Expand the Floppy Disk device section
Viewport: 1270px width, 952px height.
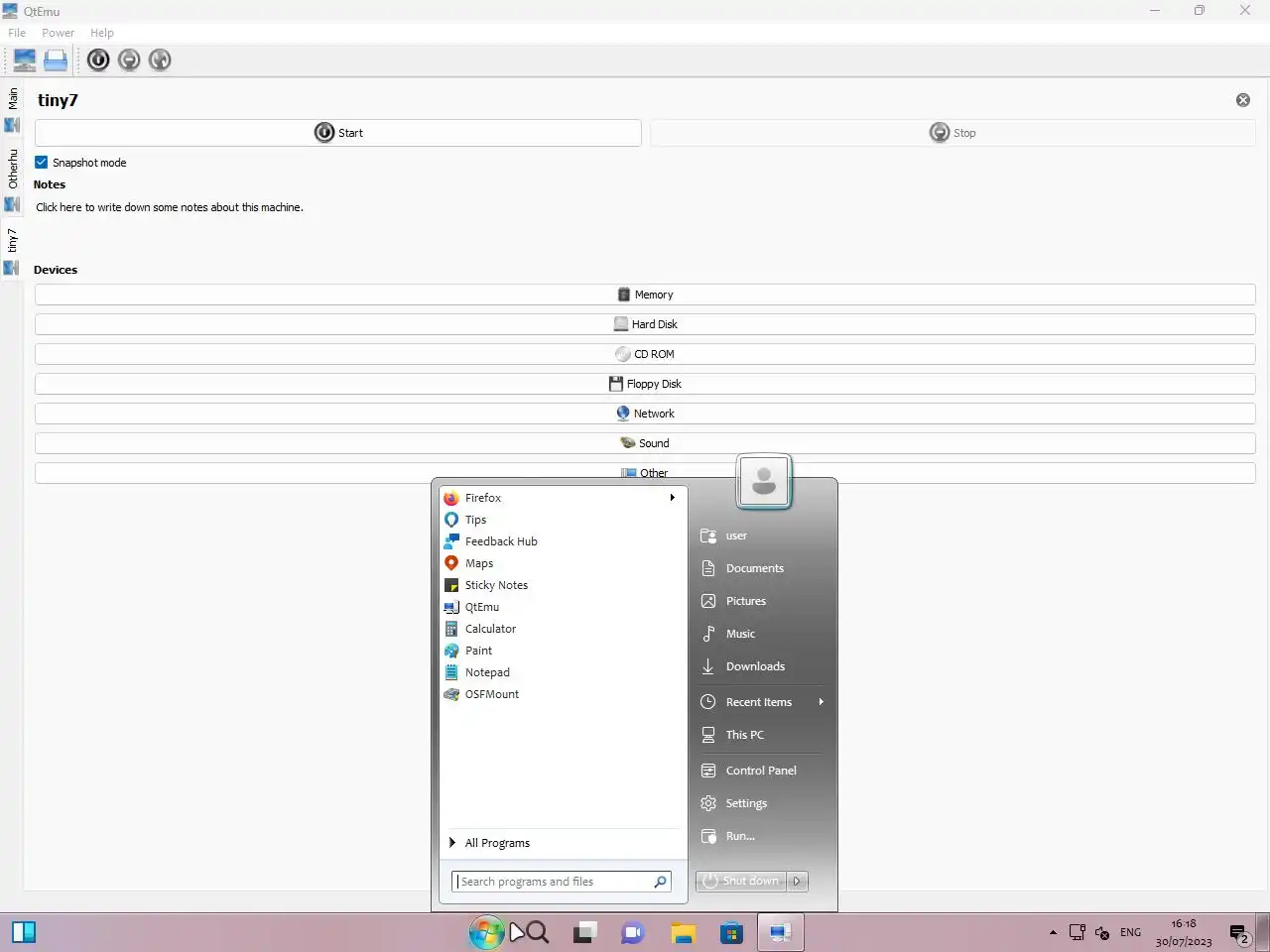coord(645,384)
